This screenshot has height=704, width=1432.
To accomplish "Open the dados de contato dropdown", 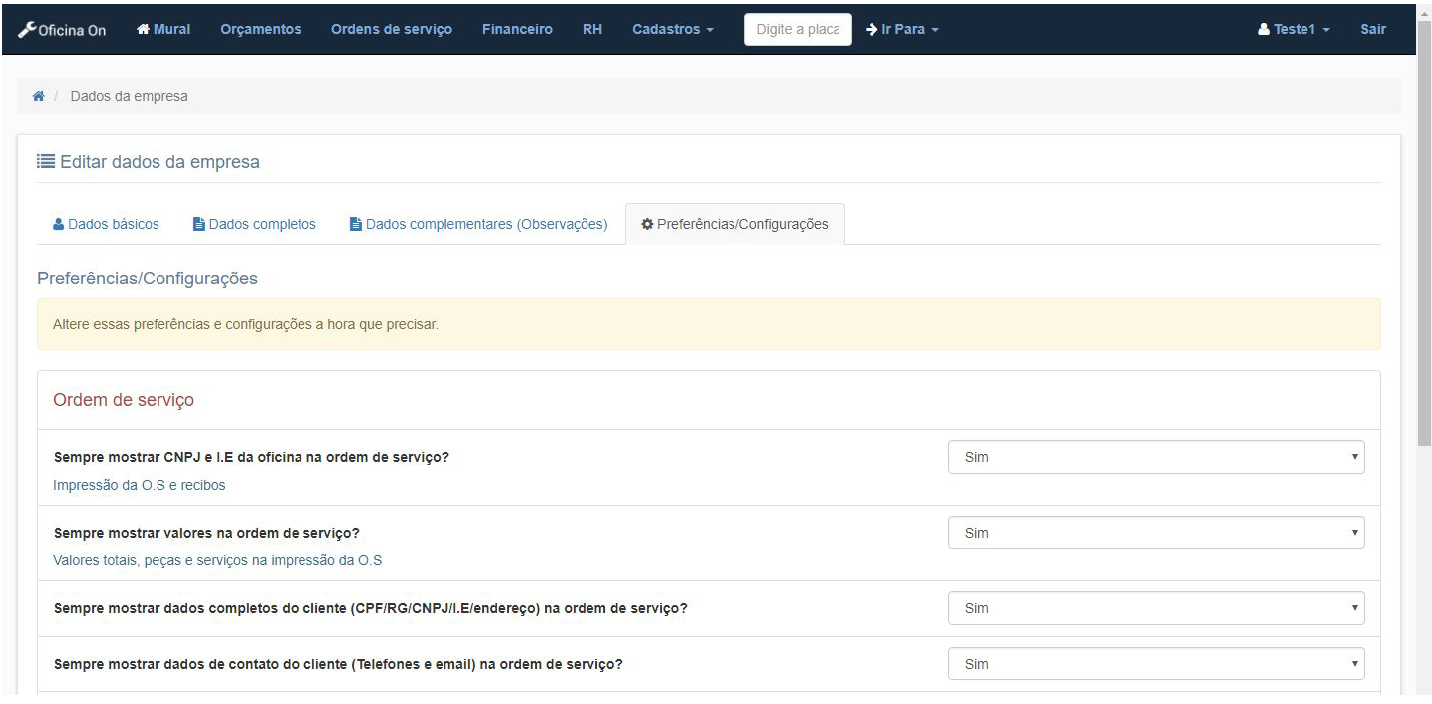I will click(1155, 664).
